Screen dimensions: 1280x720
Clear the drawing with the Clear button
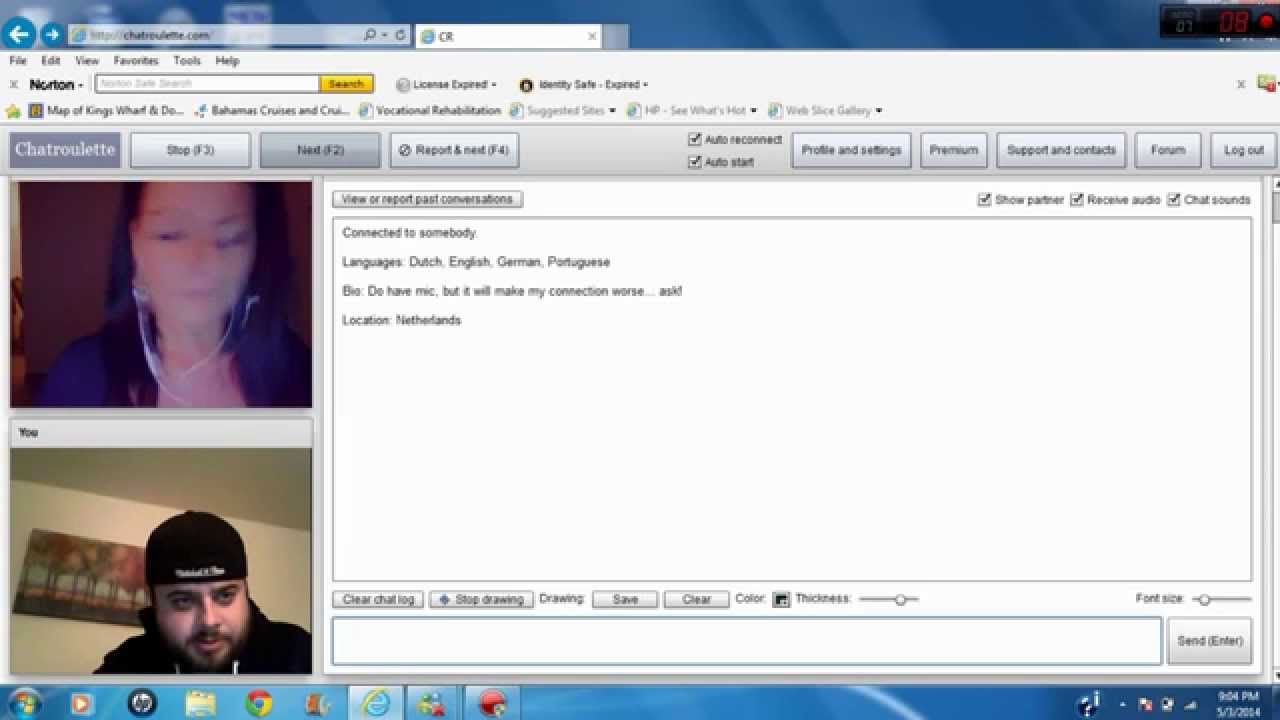coord(696,599)
